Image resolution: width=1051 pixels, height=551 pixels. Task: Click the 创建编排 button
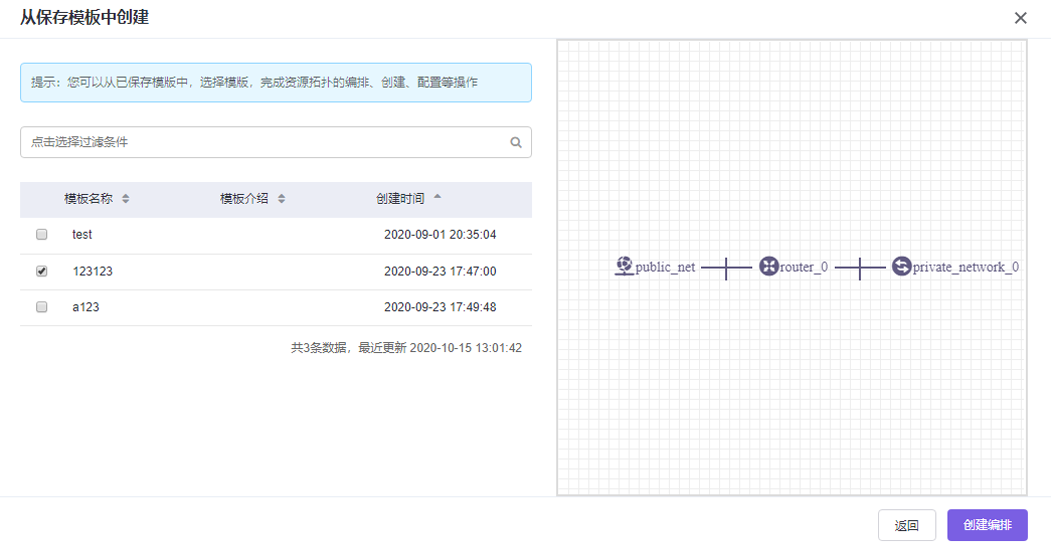(987, 525)
